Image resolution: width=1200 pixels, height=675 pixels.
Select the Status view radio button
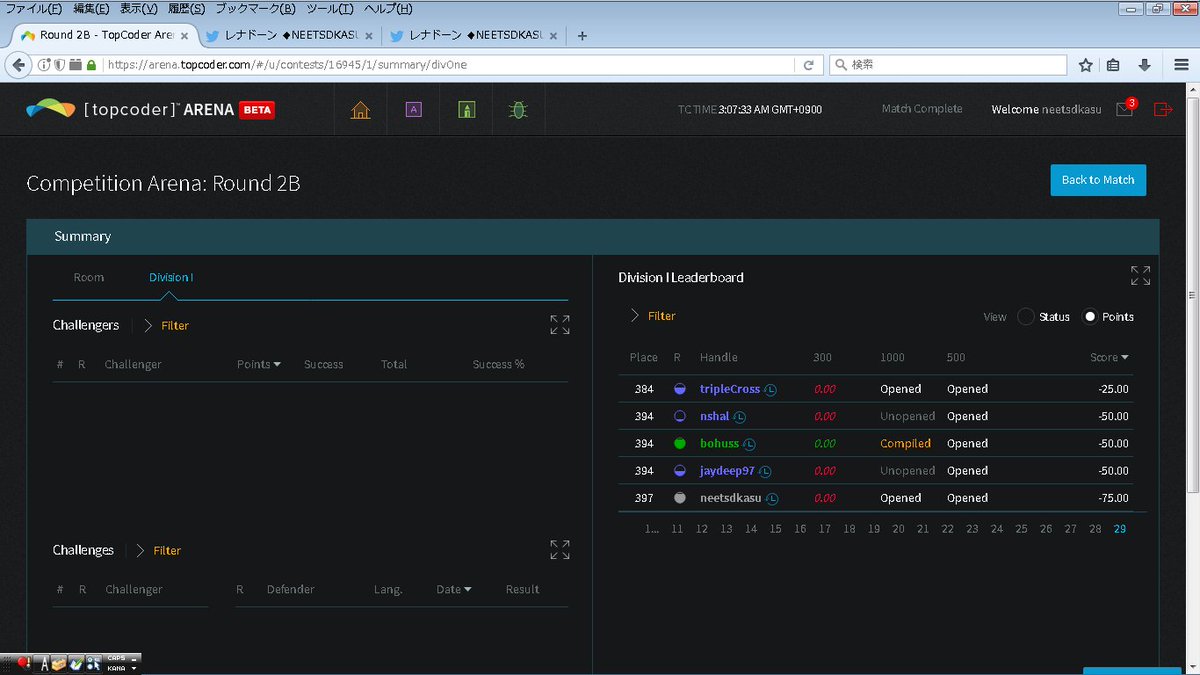[1026, 316]
